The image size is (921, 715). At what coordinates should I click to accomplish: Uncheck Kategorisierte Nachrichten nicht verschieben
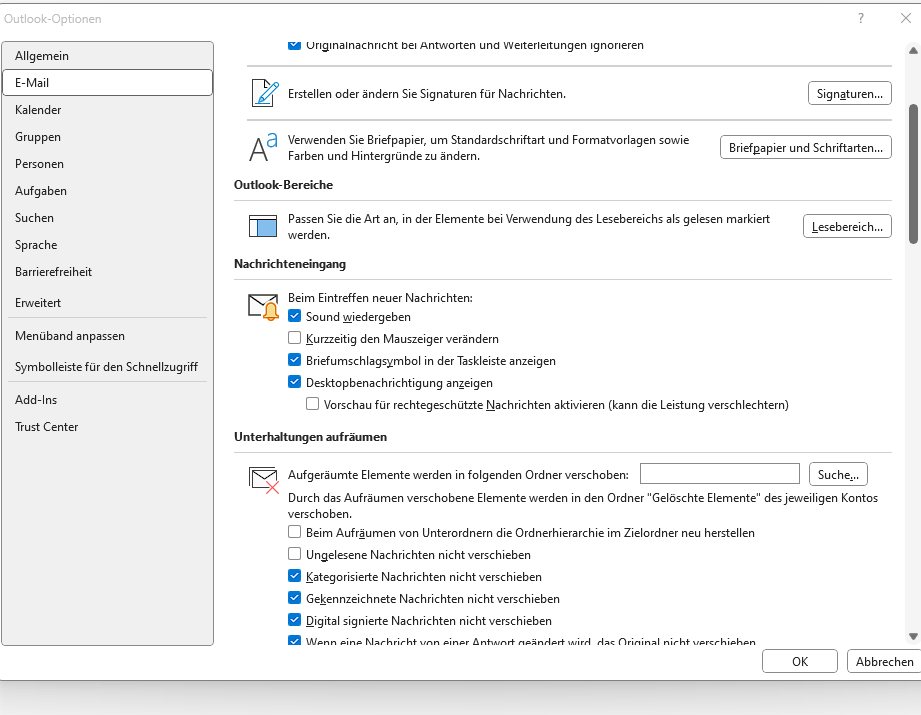pyautogui.click(x=294, y=576)
